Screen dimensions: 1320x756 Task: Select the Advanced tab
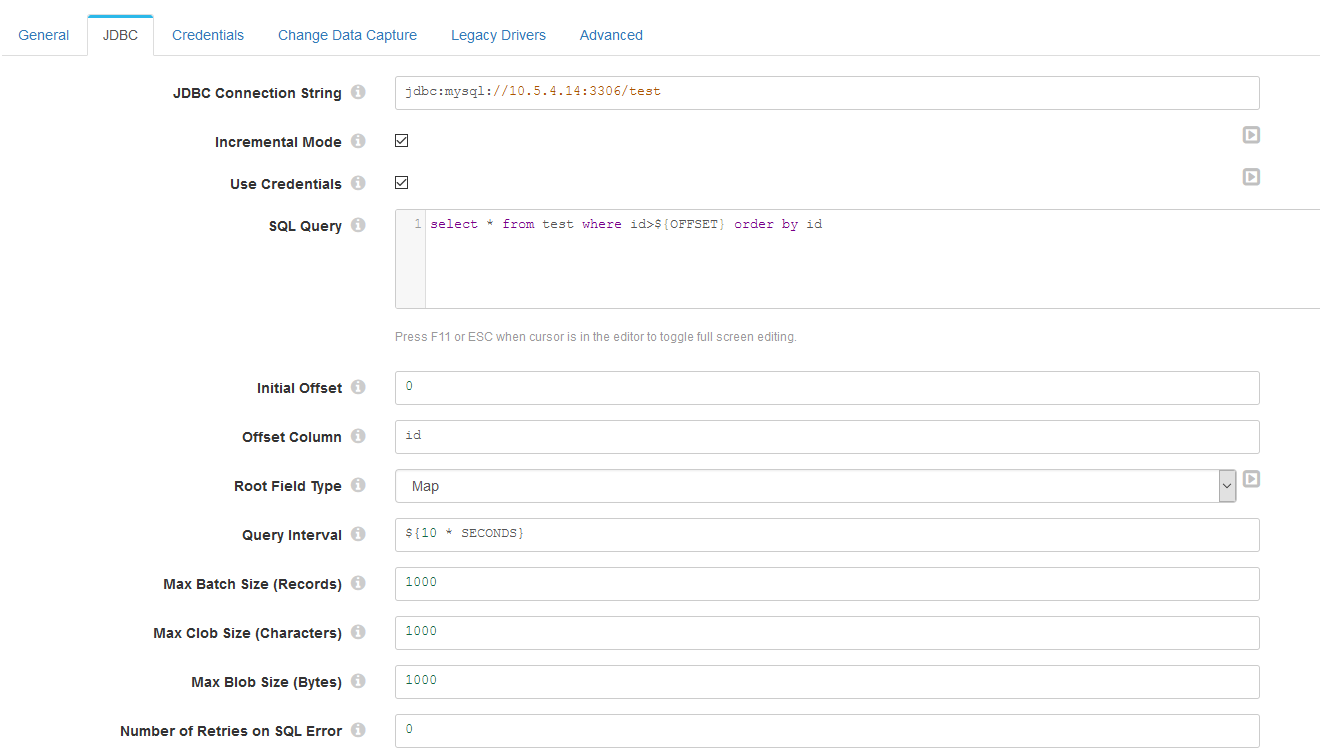click(x=611, y=35)
